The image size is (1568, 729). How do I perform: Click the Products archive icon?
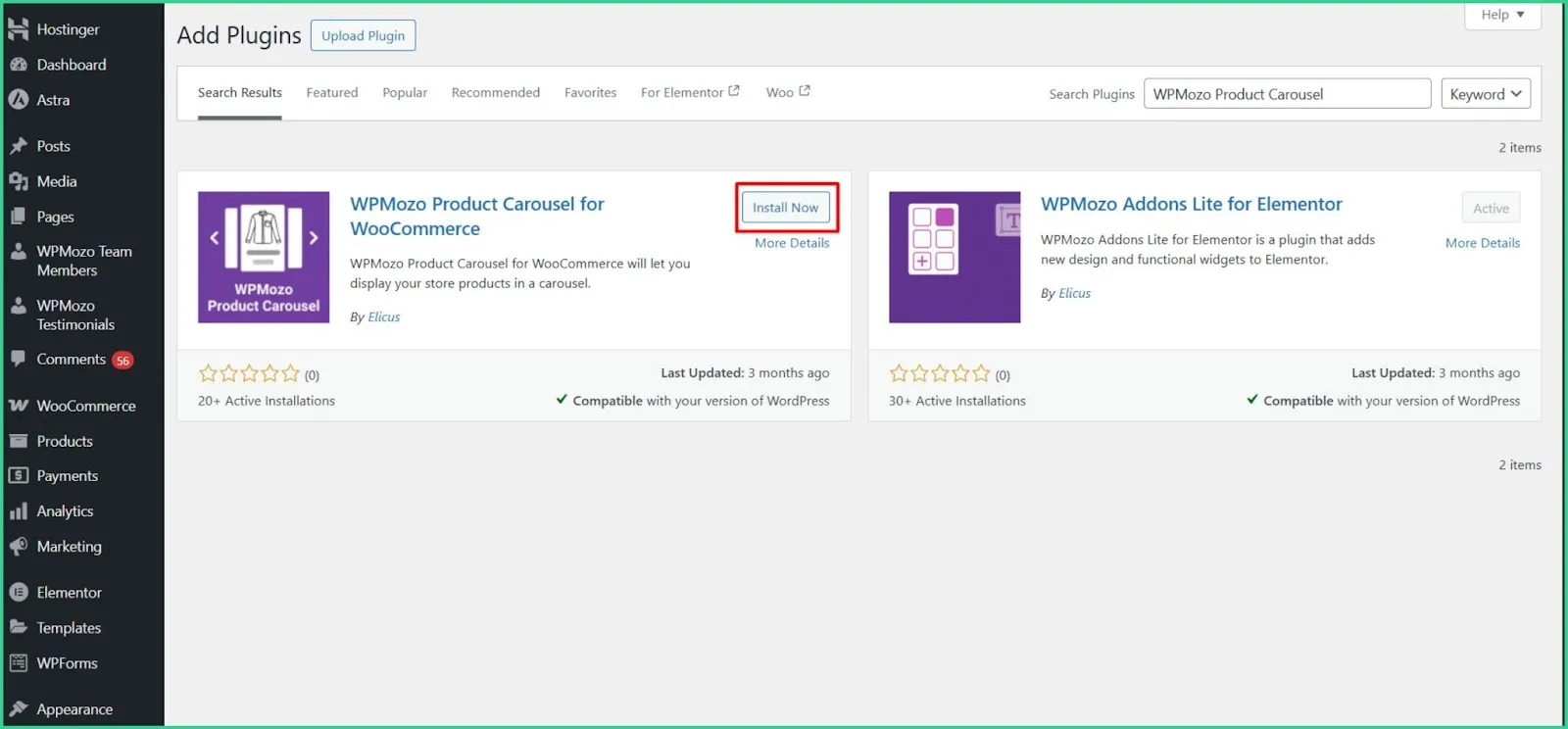click(x=18, y=441)
